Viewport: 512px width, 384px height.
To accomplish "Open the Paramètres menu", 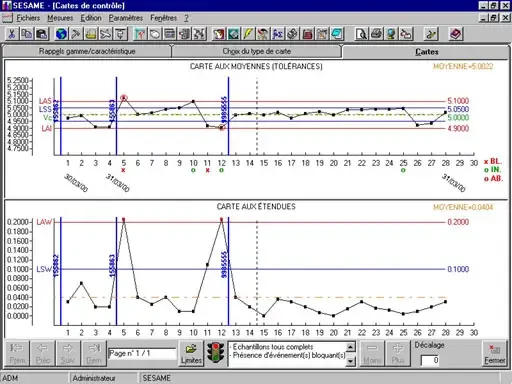I will [126, 18].
